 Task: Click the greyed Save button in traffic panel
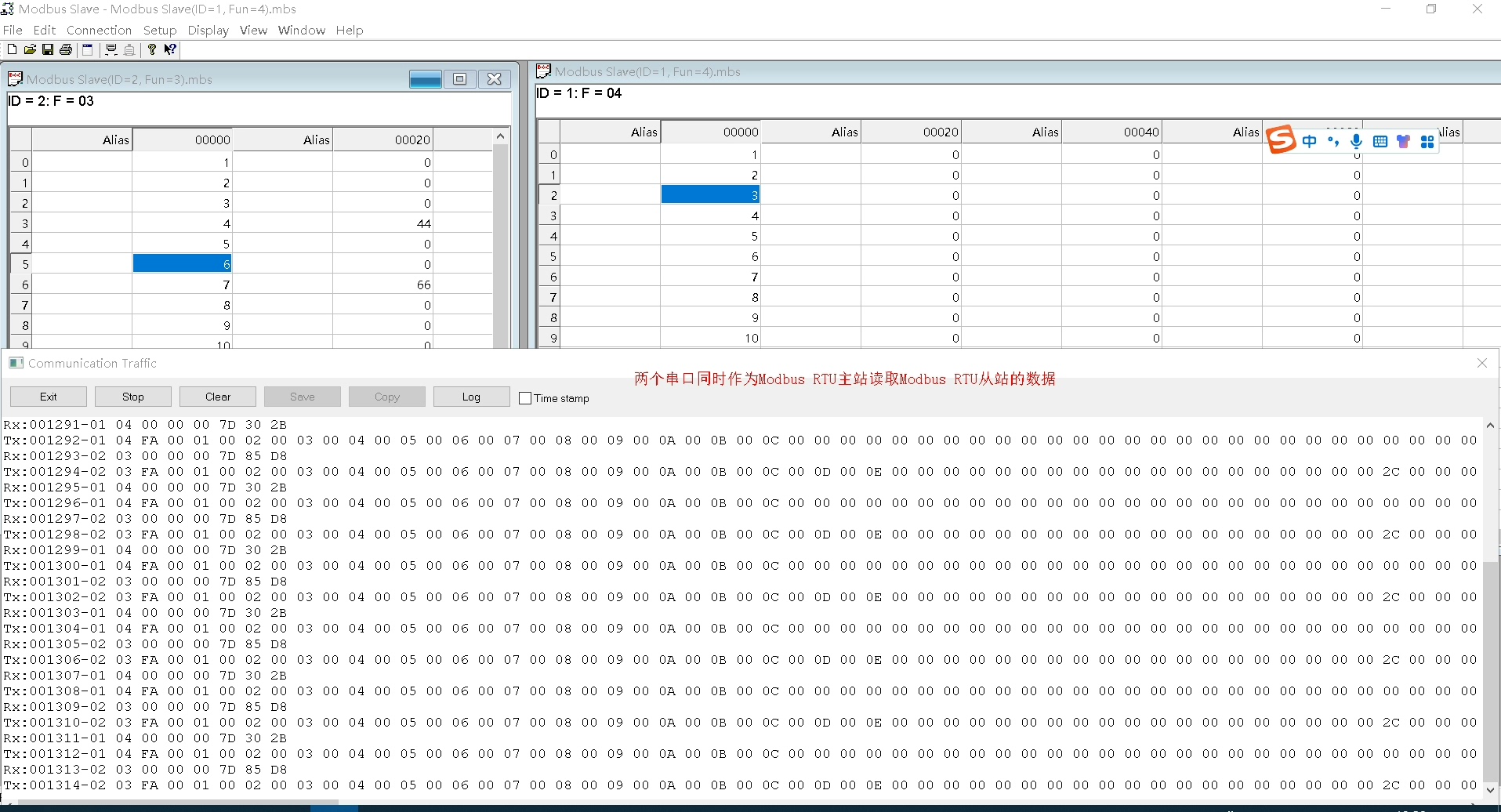[x=303, y=397]
